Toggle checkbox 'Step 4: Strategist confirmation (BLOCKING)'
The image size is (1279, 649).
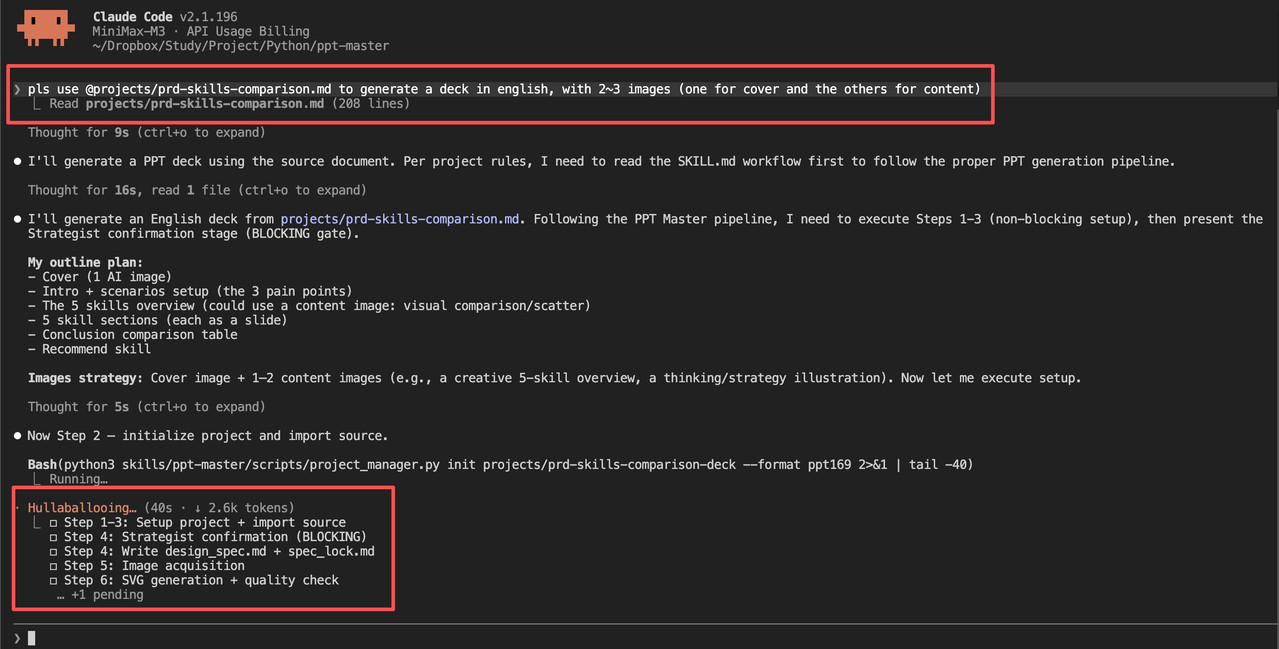click(x=54, y=537)
